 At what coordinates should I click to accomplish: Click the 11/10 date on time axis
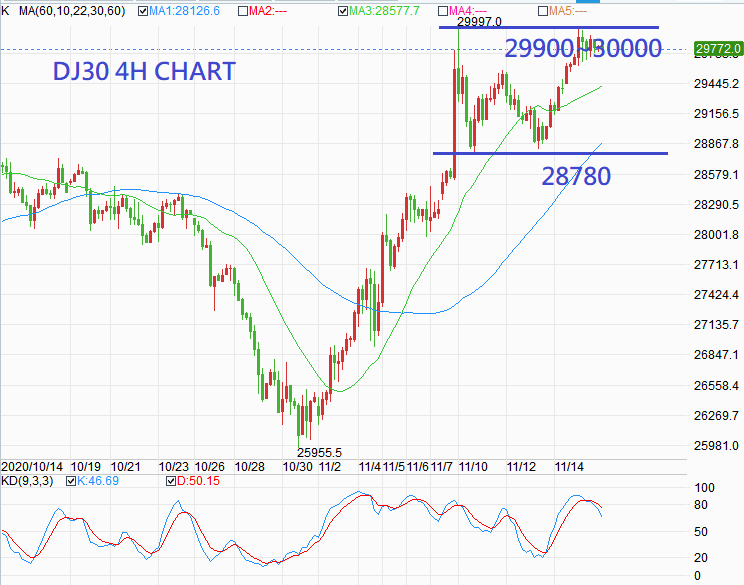474,466
